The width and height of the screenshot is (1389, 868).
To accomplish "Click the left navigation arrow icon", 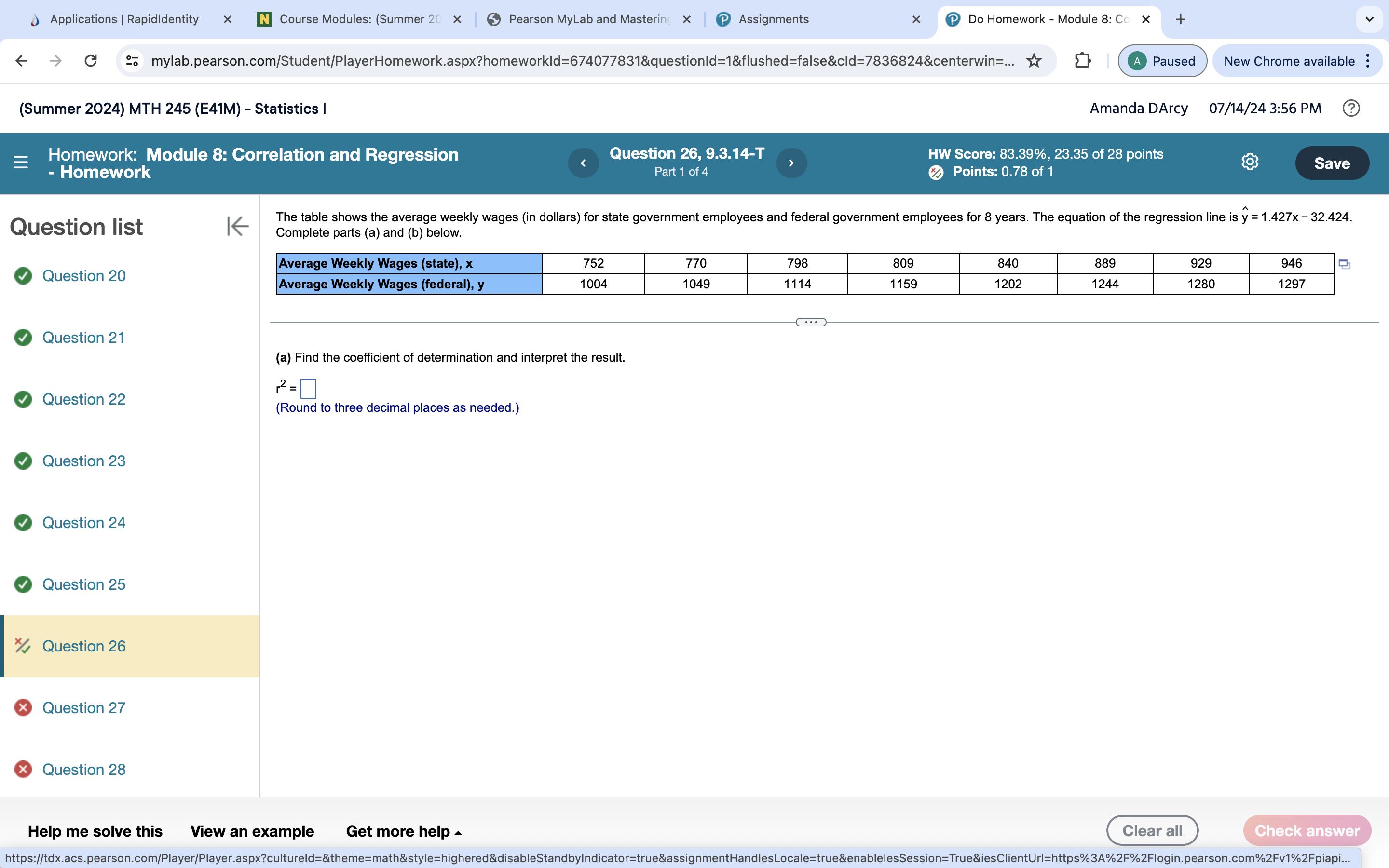I will tap(582, 163).
